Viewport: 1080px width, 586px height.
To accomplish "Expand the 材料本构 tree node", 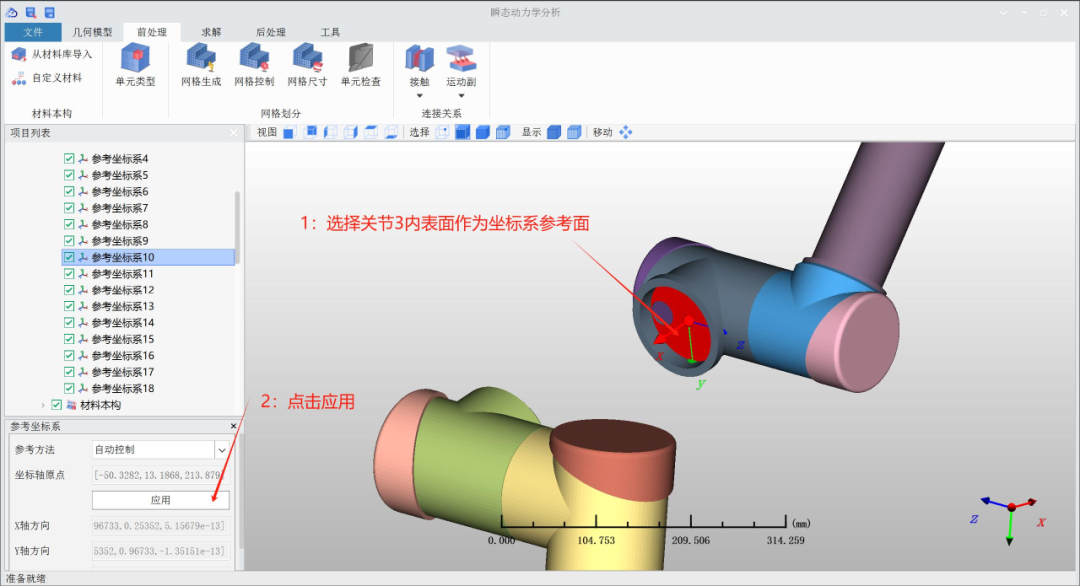I will point(43,405).
